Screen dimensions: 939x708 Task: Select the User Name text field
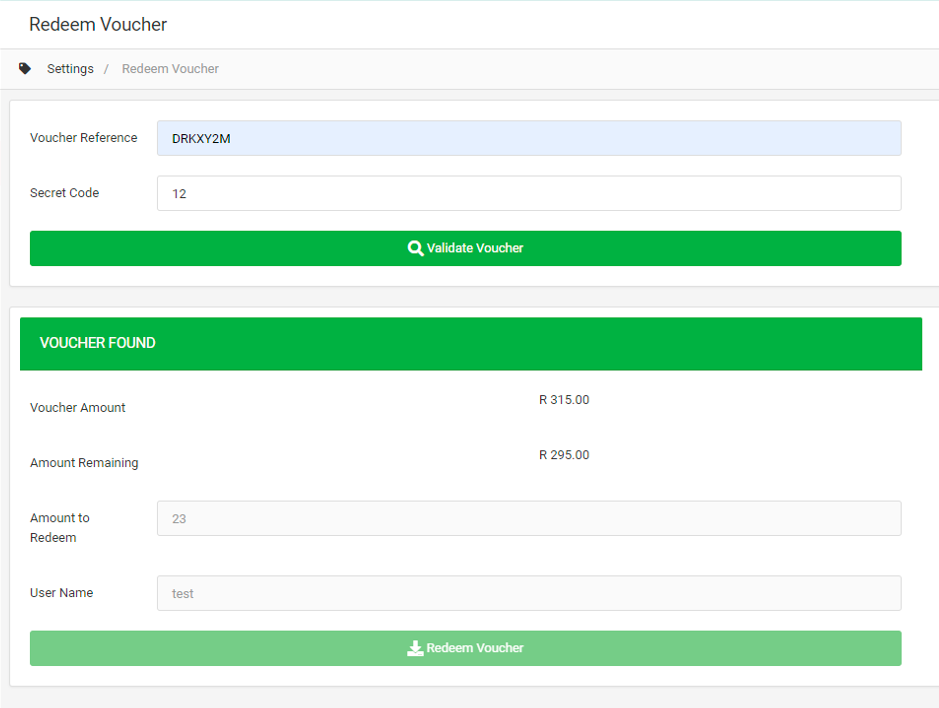pyautogui.click(x=528, y=593)
